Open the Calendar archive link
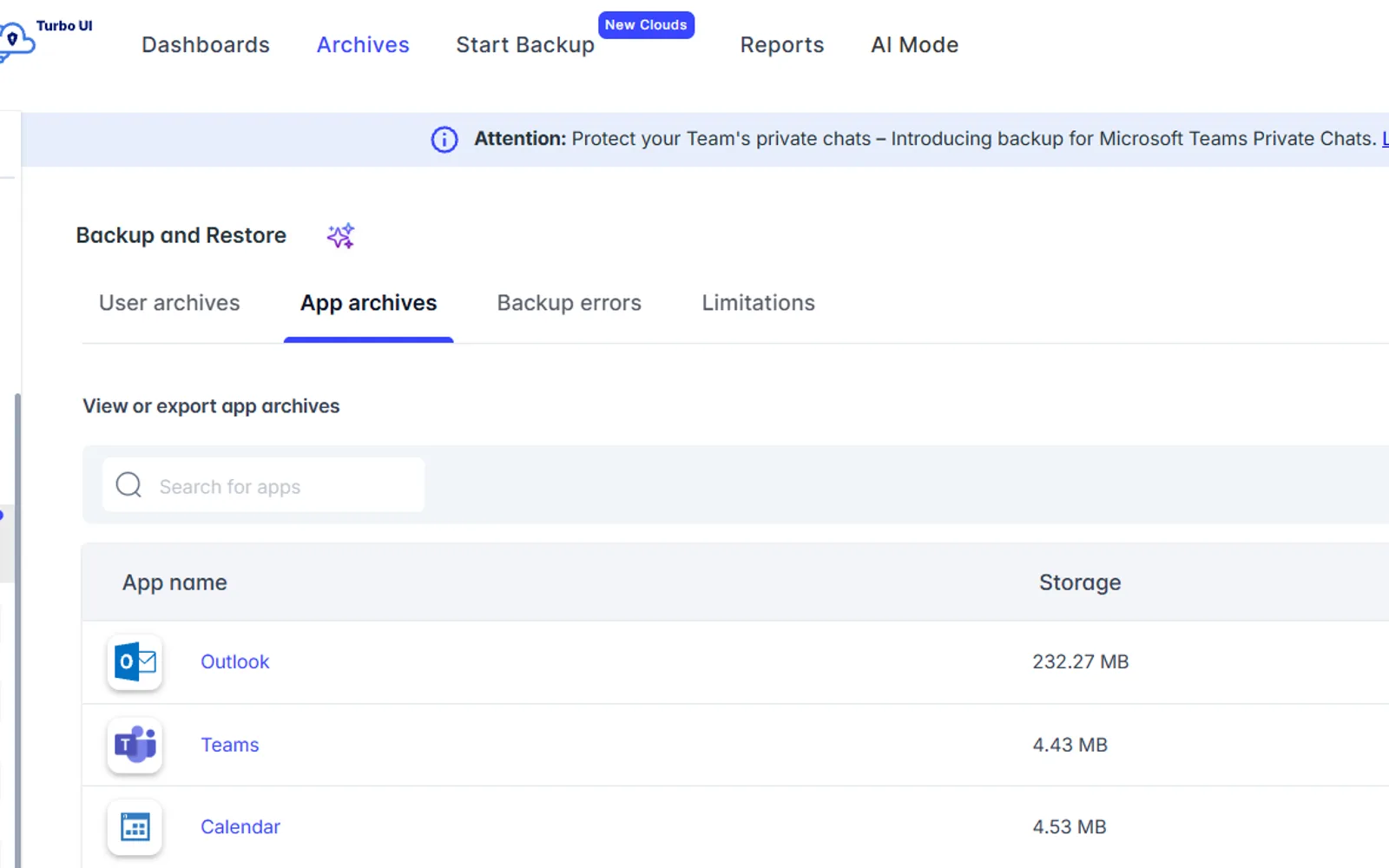The image size is (1389, 868). (240, 827)
